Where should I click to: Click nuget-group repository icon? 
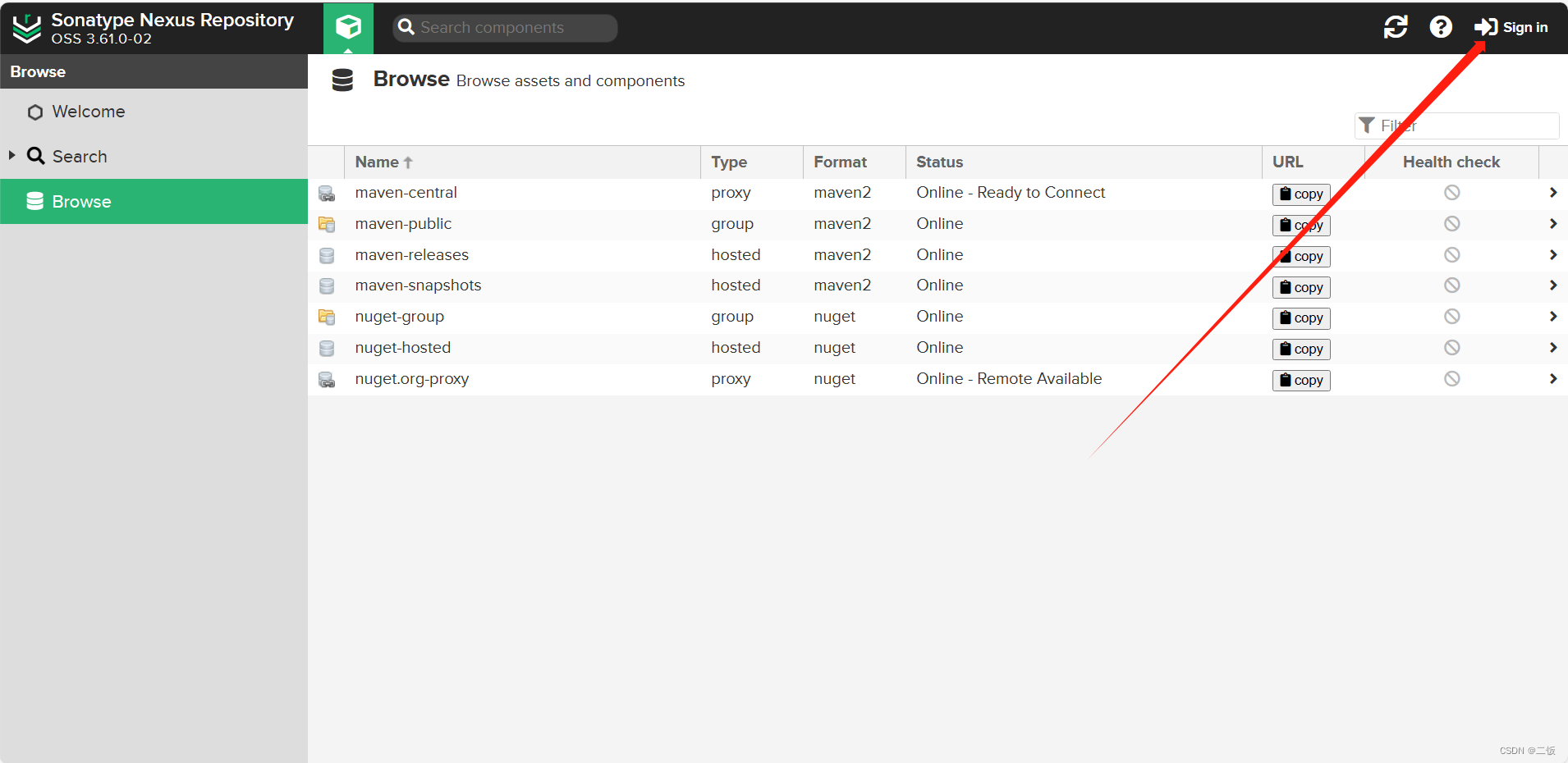[x=327, y=317]
